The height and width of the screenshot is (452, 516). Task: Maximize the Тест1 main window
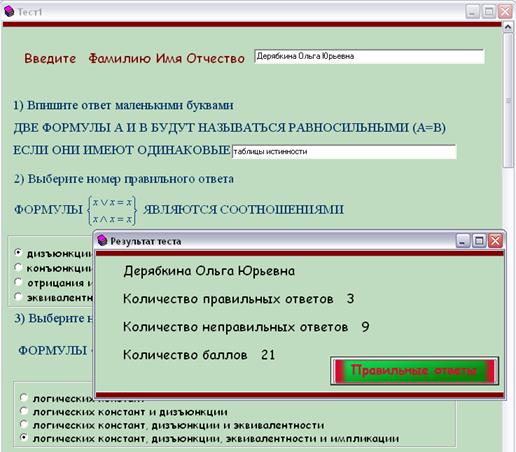pyautogui.click(x=489, y=12)
